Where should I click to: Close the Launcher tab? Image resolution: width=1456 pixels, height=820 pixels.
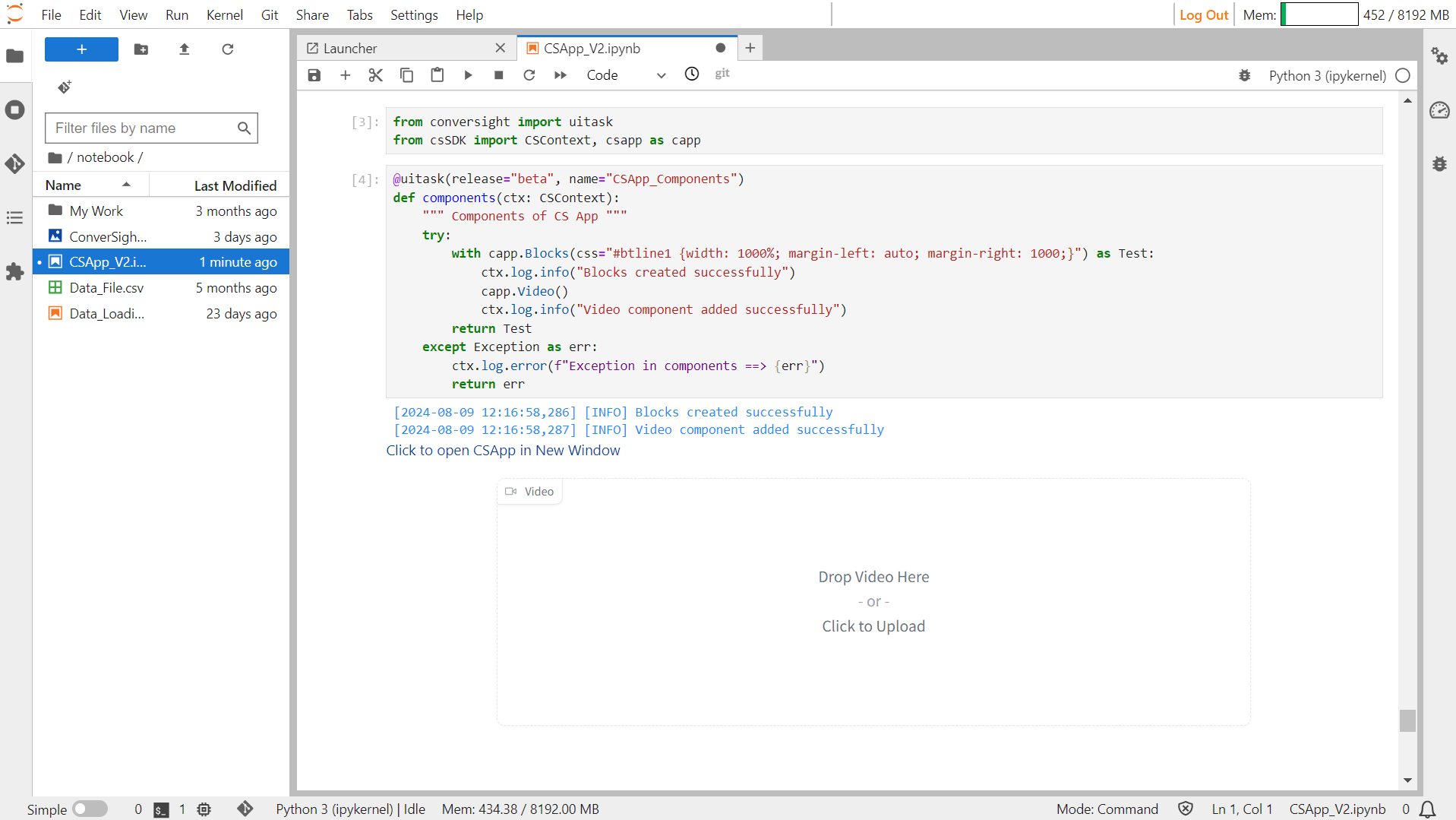click(500, 48)
